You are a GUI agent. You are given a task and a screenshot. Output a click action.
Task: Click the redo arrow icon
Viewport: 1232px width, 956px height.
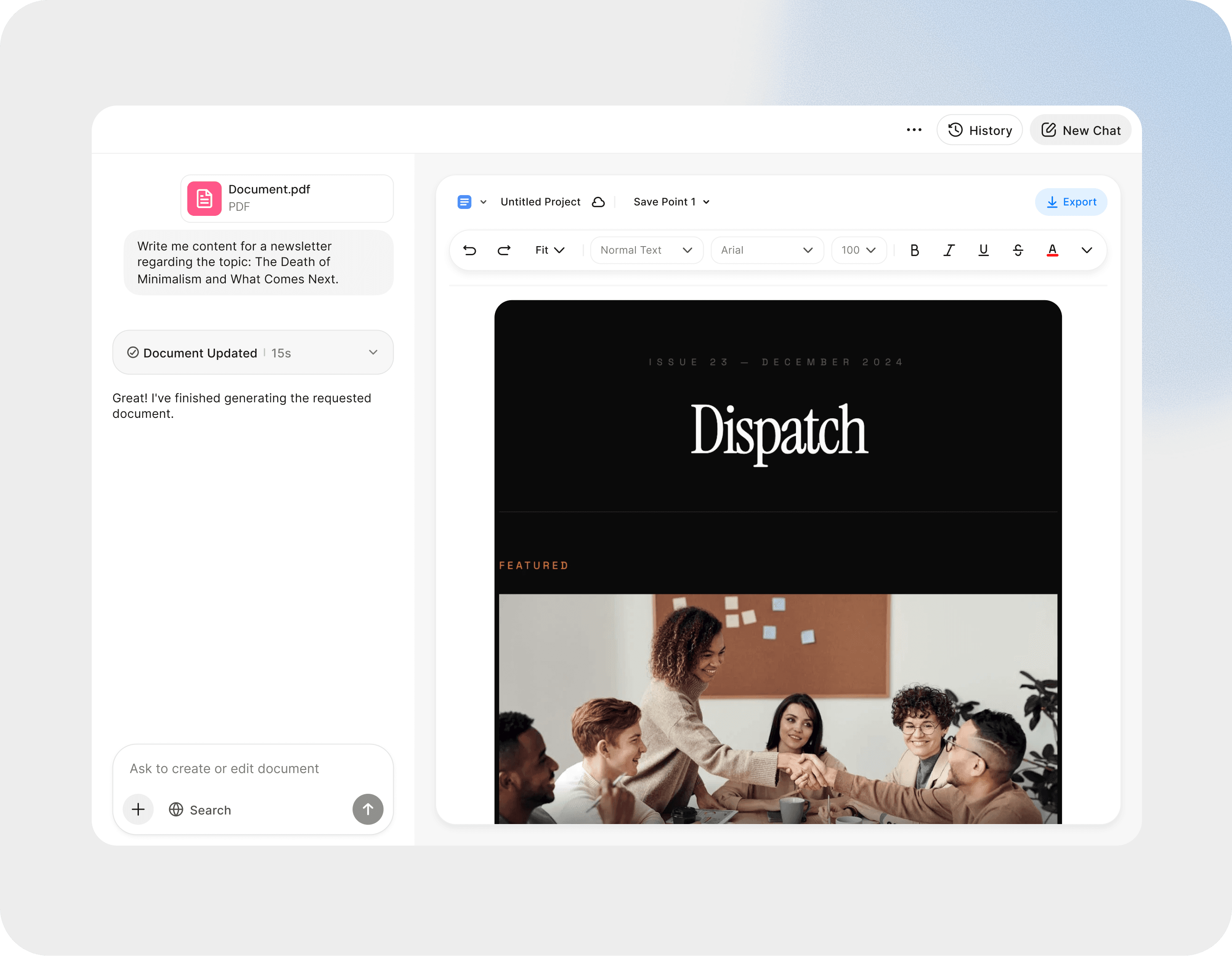coord(504,250)
